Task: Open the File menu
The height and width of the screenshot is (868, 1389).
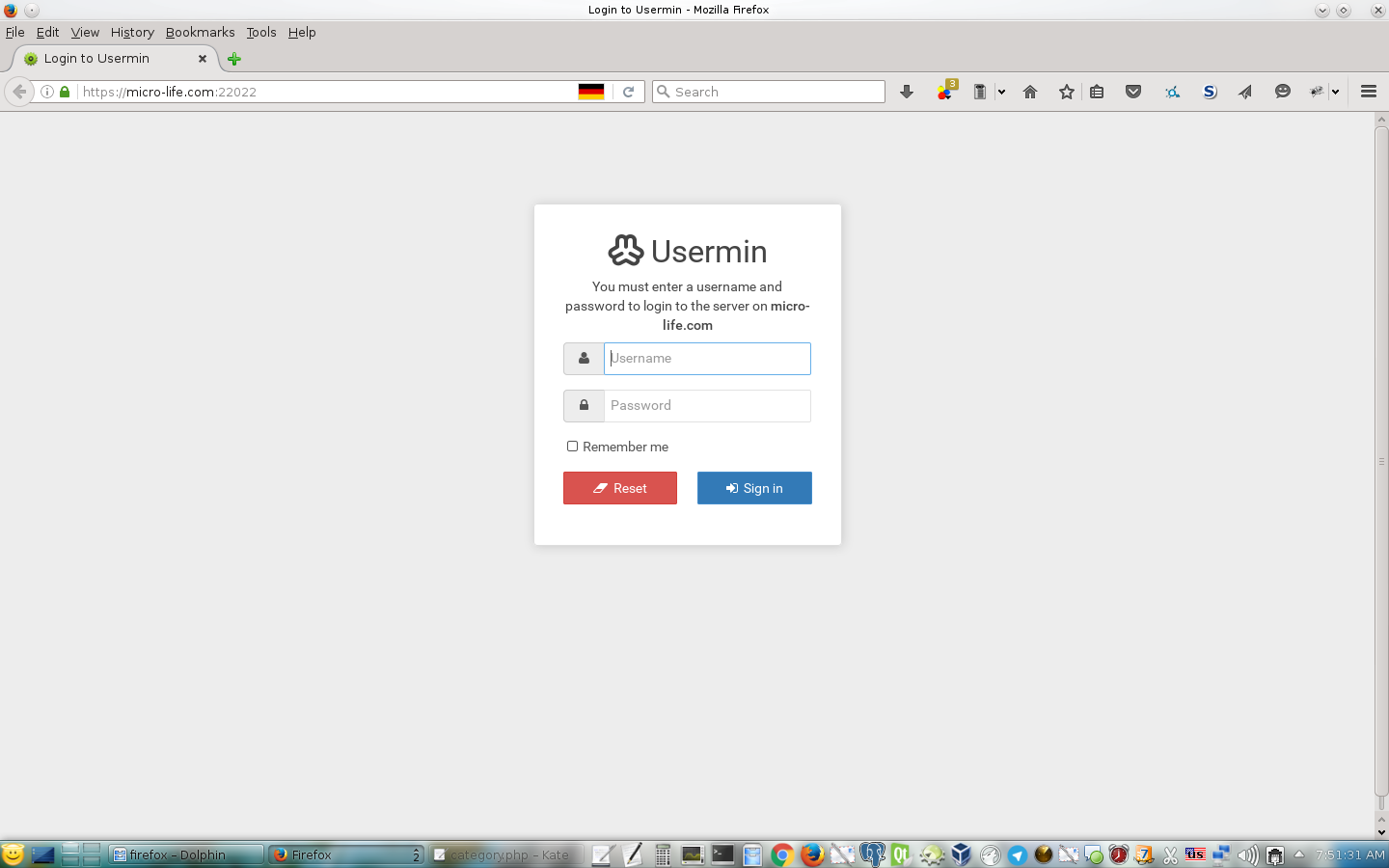Action: [x=15, y=32]
